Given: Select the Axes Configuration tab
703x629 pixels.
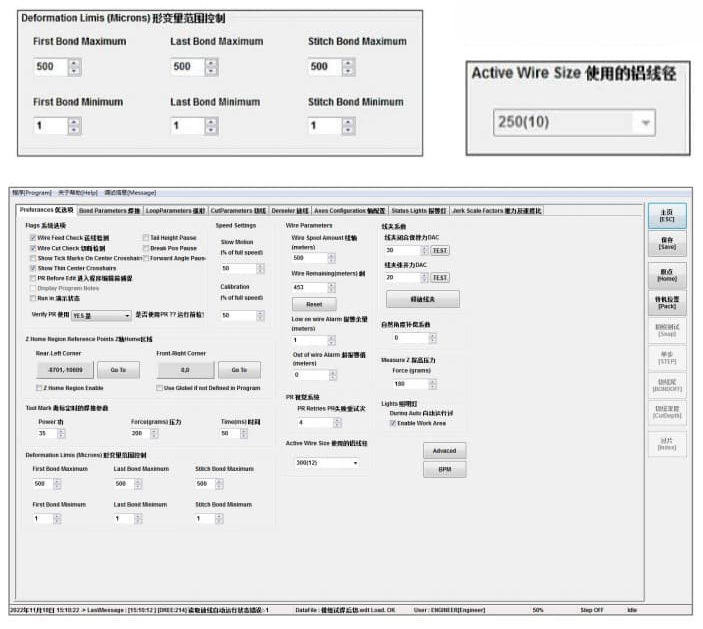Looking at the screenshot, I should click(x=350, y=211).
